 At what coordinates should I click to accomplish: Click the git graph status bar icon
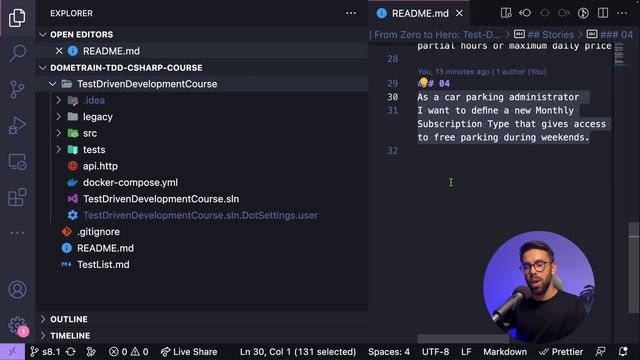[91, 352]
